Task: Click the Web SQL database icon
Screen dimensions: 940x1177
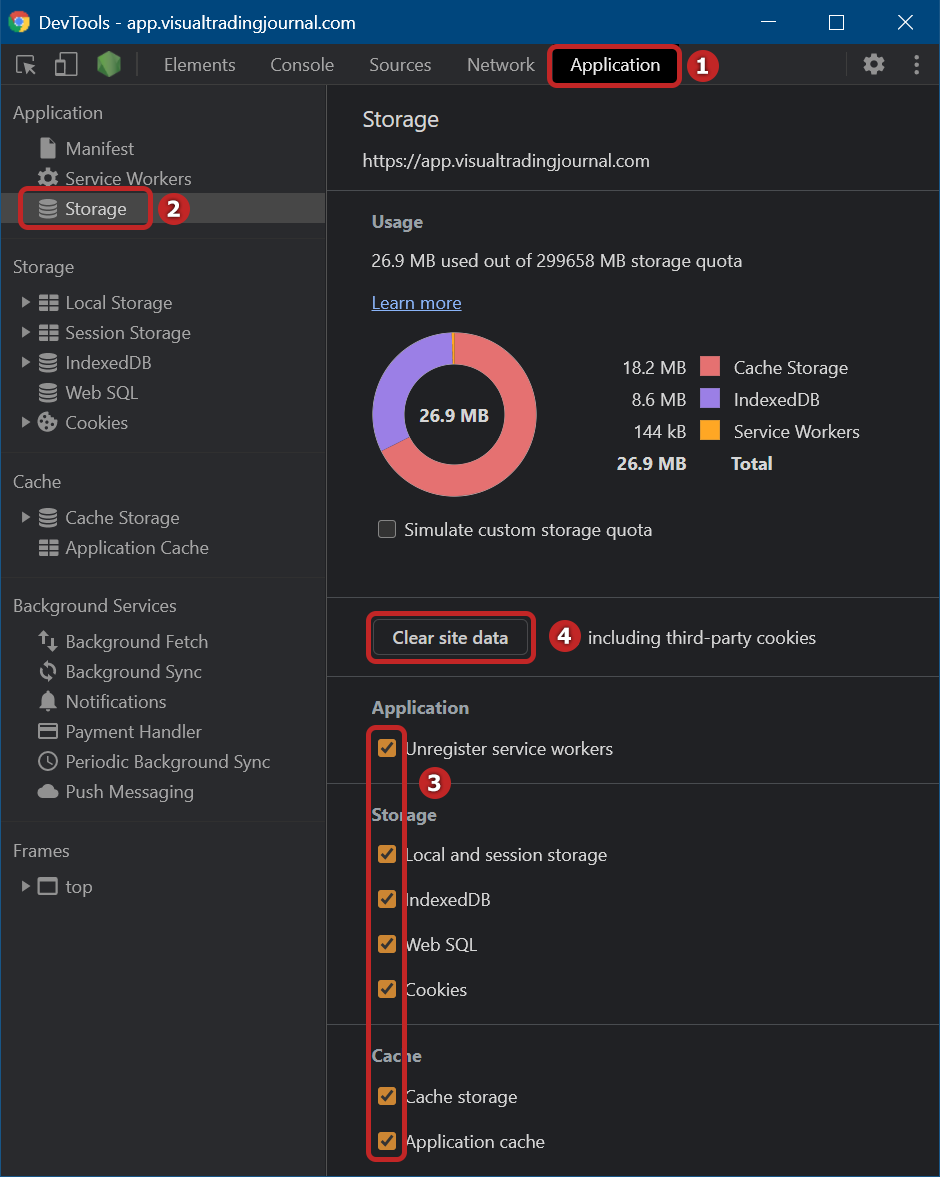Action: 48,393
